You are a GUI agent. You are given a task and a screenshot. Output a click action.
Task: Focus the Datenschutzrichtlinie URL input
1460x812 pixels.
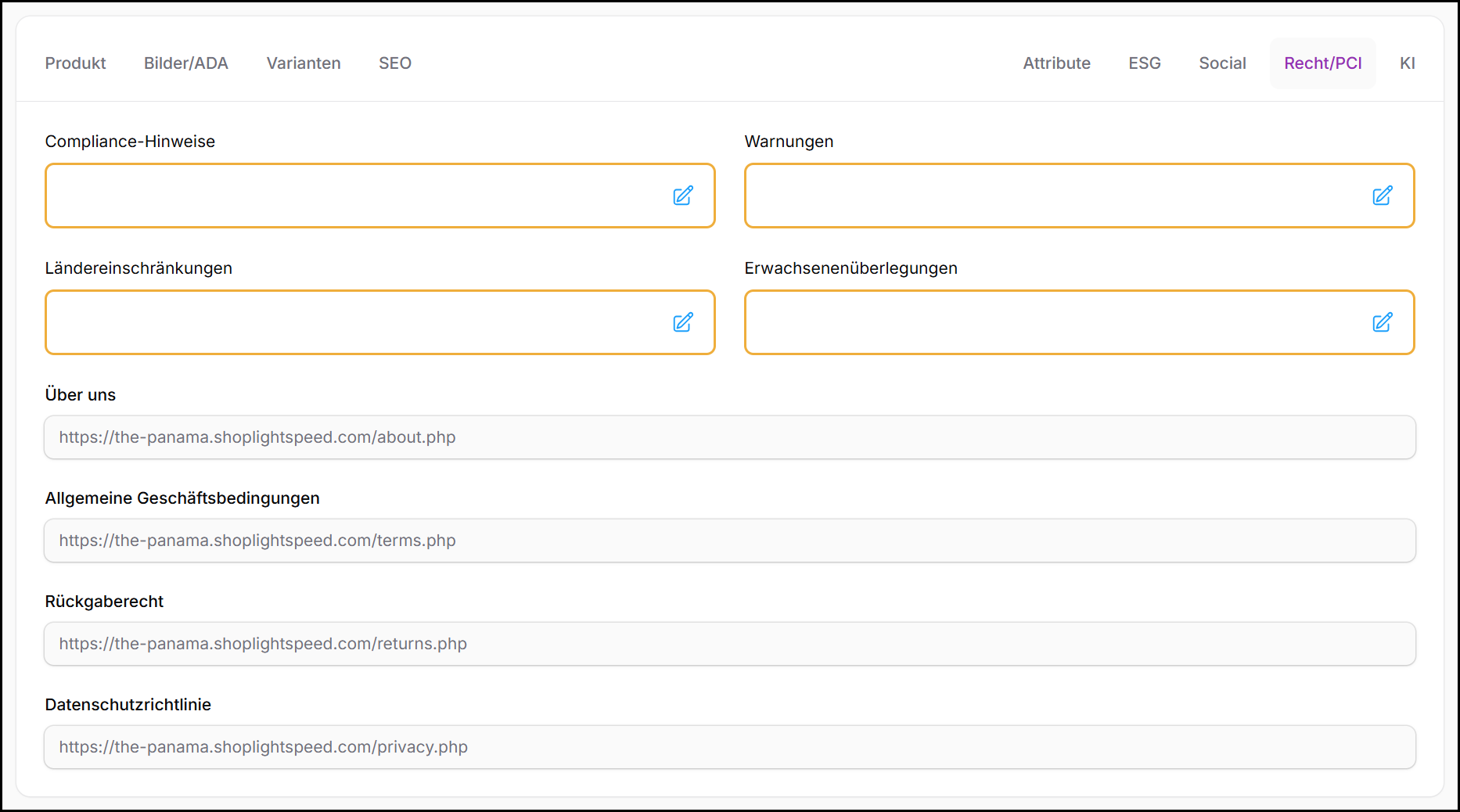[x=729, y=747]
